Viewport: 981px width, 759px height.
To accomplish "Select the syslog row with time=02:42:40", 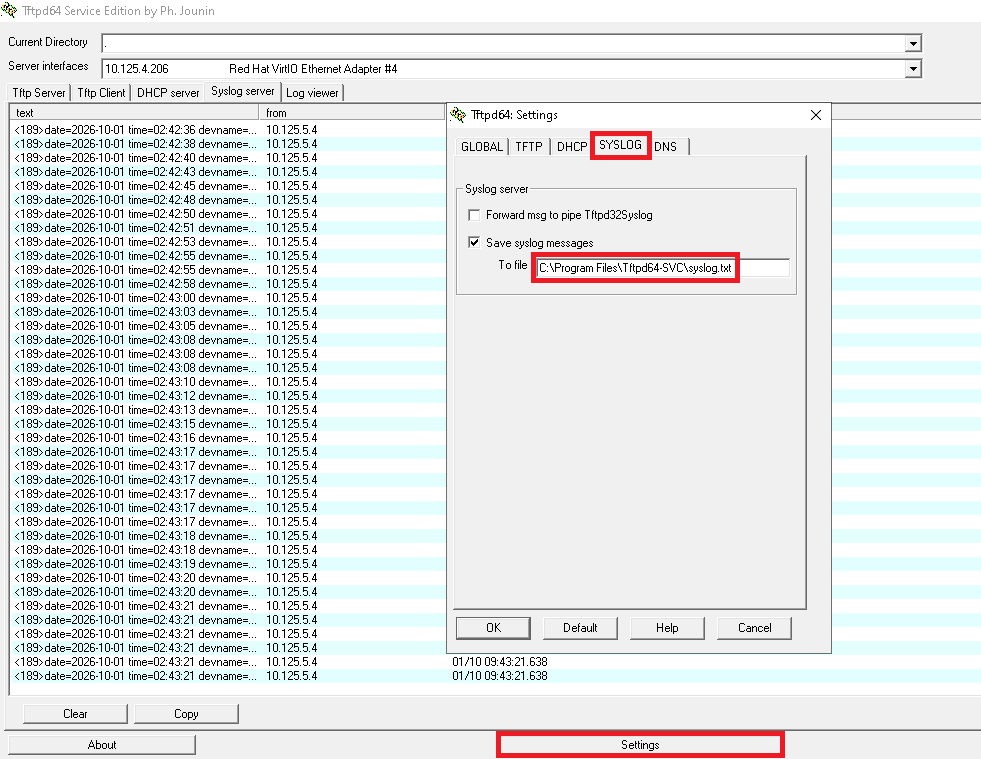I will (x=228, y=158).
